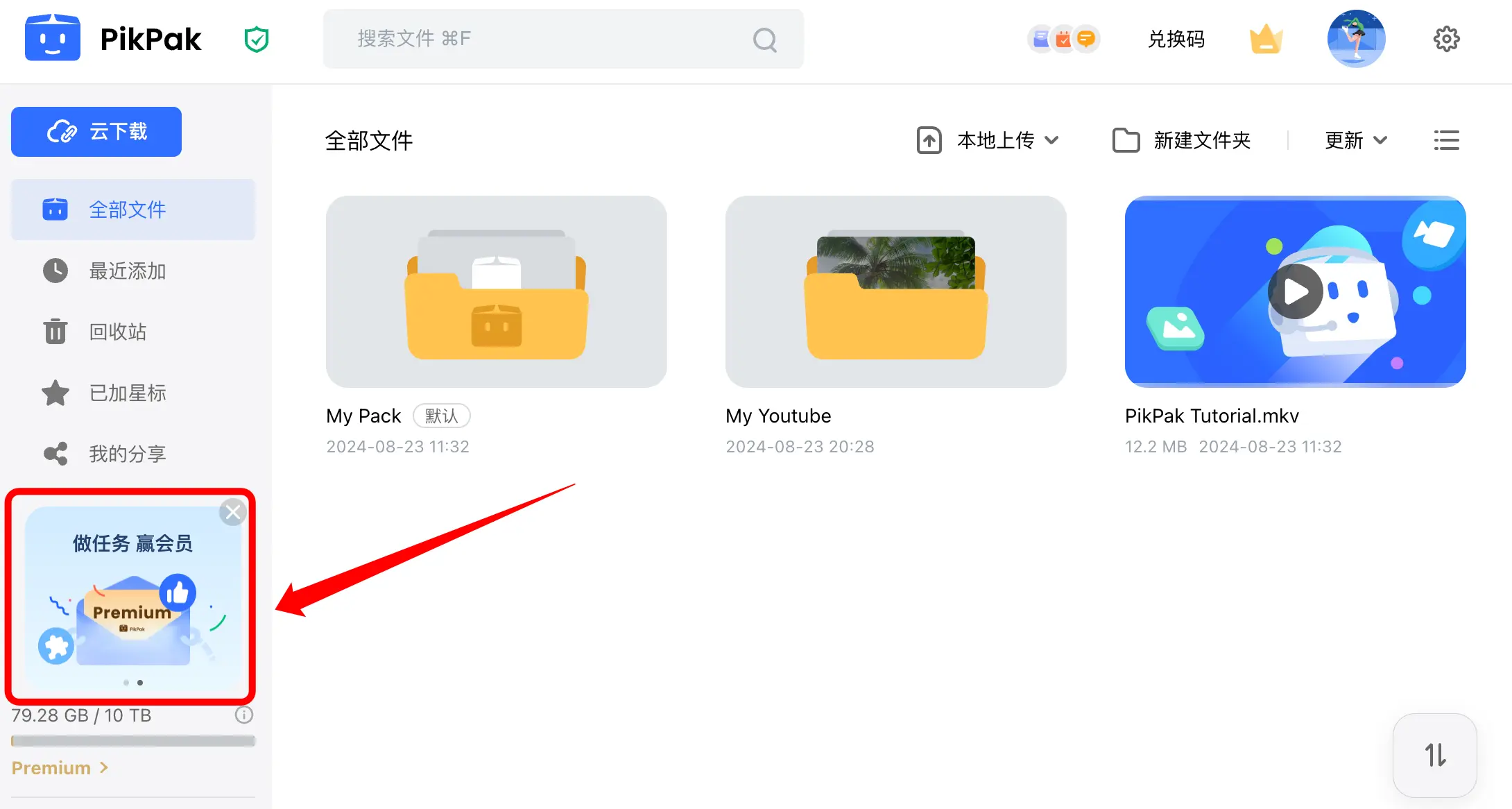
Task: Click the date 2024-08-23 20:28
Action: point(800,446)
